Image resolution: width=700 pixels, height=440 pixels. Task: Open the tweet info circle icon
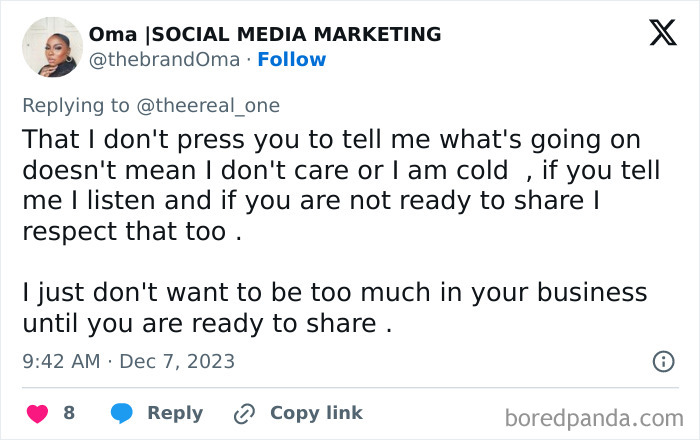(663, 361)
